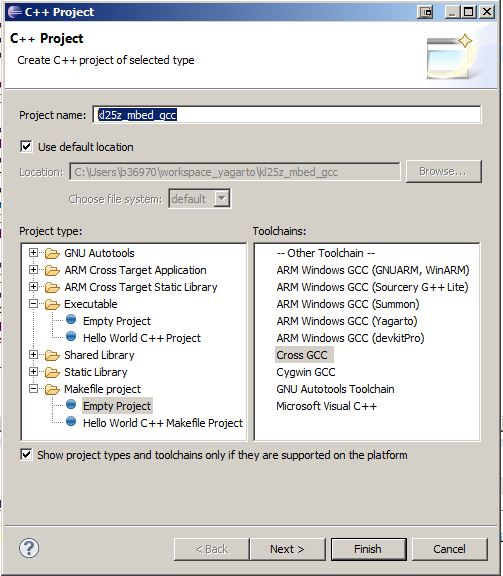Select ARM Cross Target Application text
503x576 pixels.
pyautogui.click(x=135, y=270)
